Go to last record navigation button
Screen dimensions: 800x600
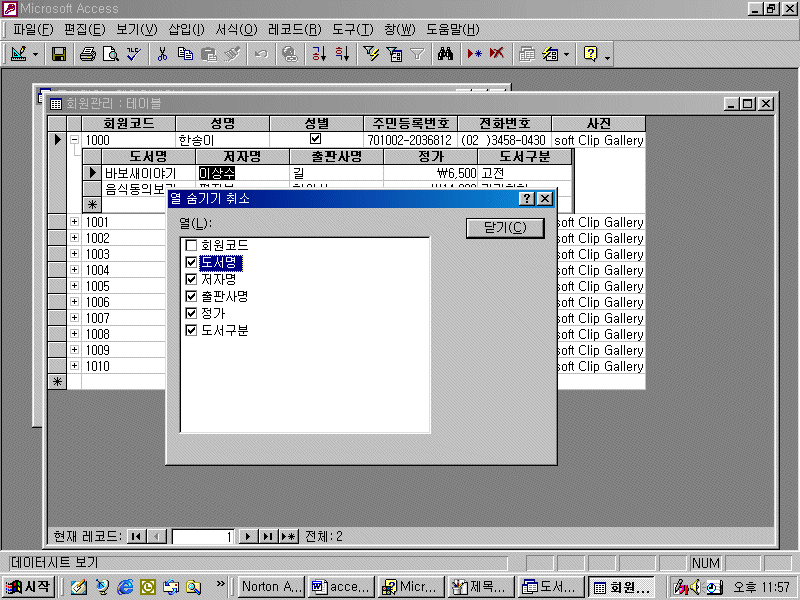pos(268,536)
